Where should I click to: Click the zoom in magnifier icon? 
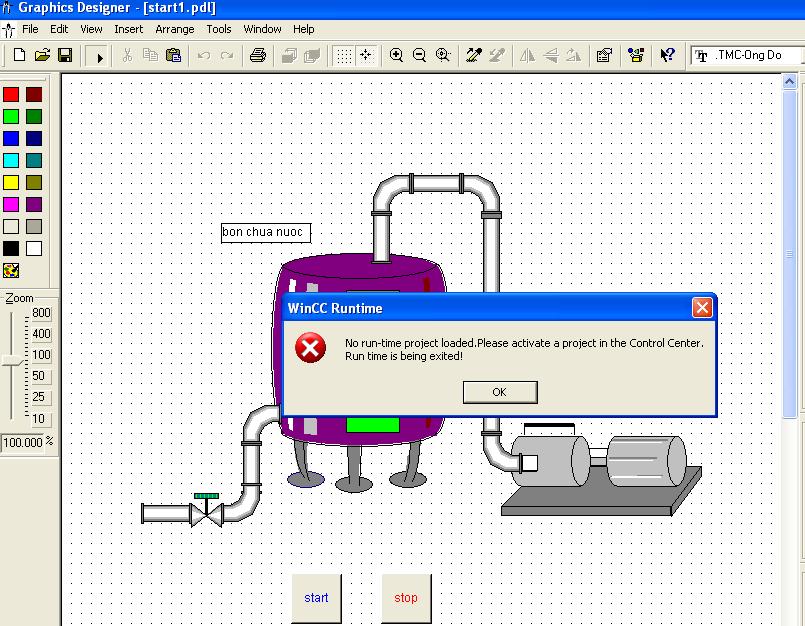point(397,56)
